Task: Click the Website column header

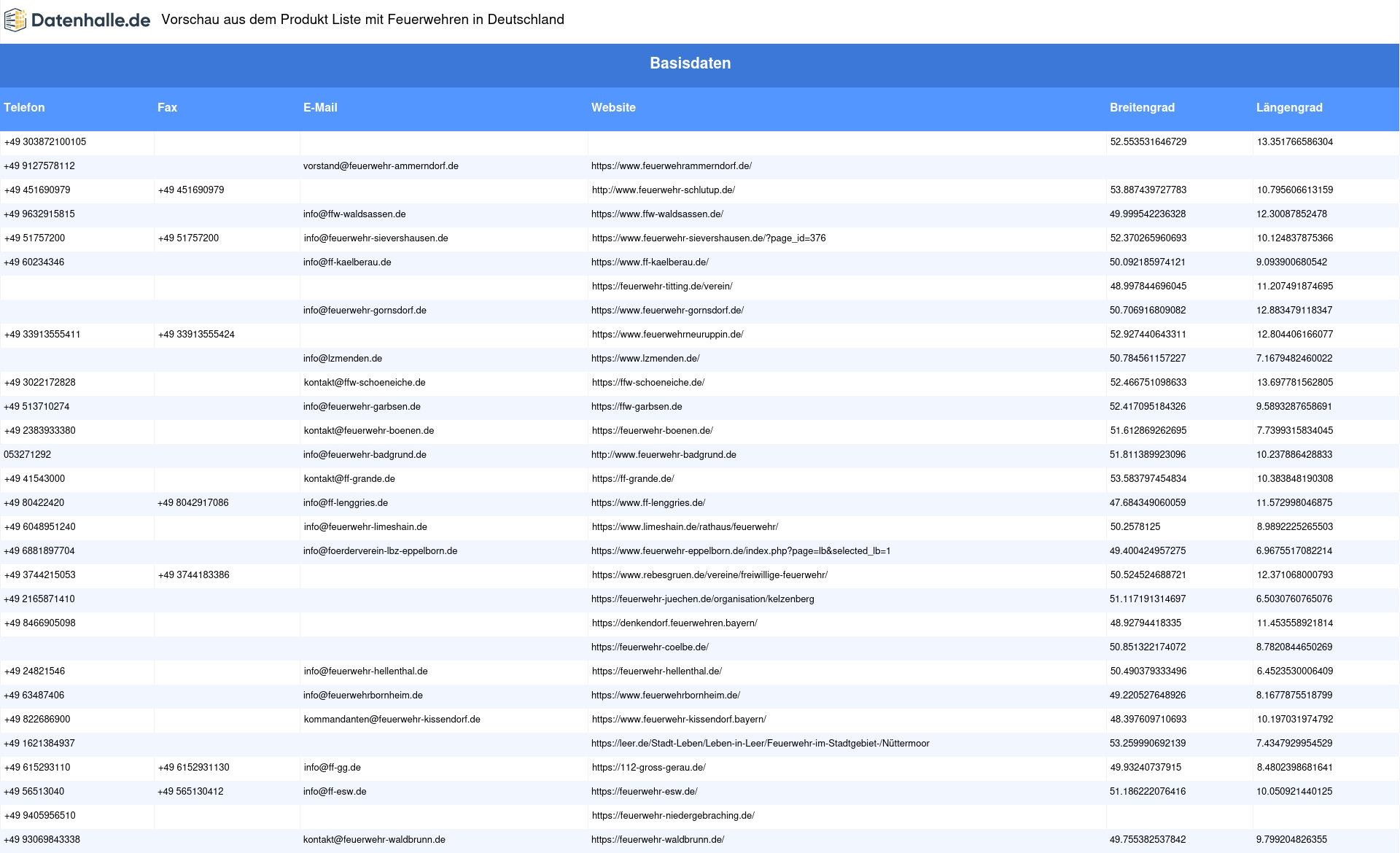Action: 613,108
